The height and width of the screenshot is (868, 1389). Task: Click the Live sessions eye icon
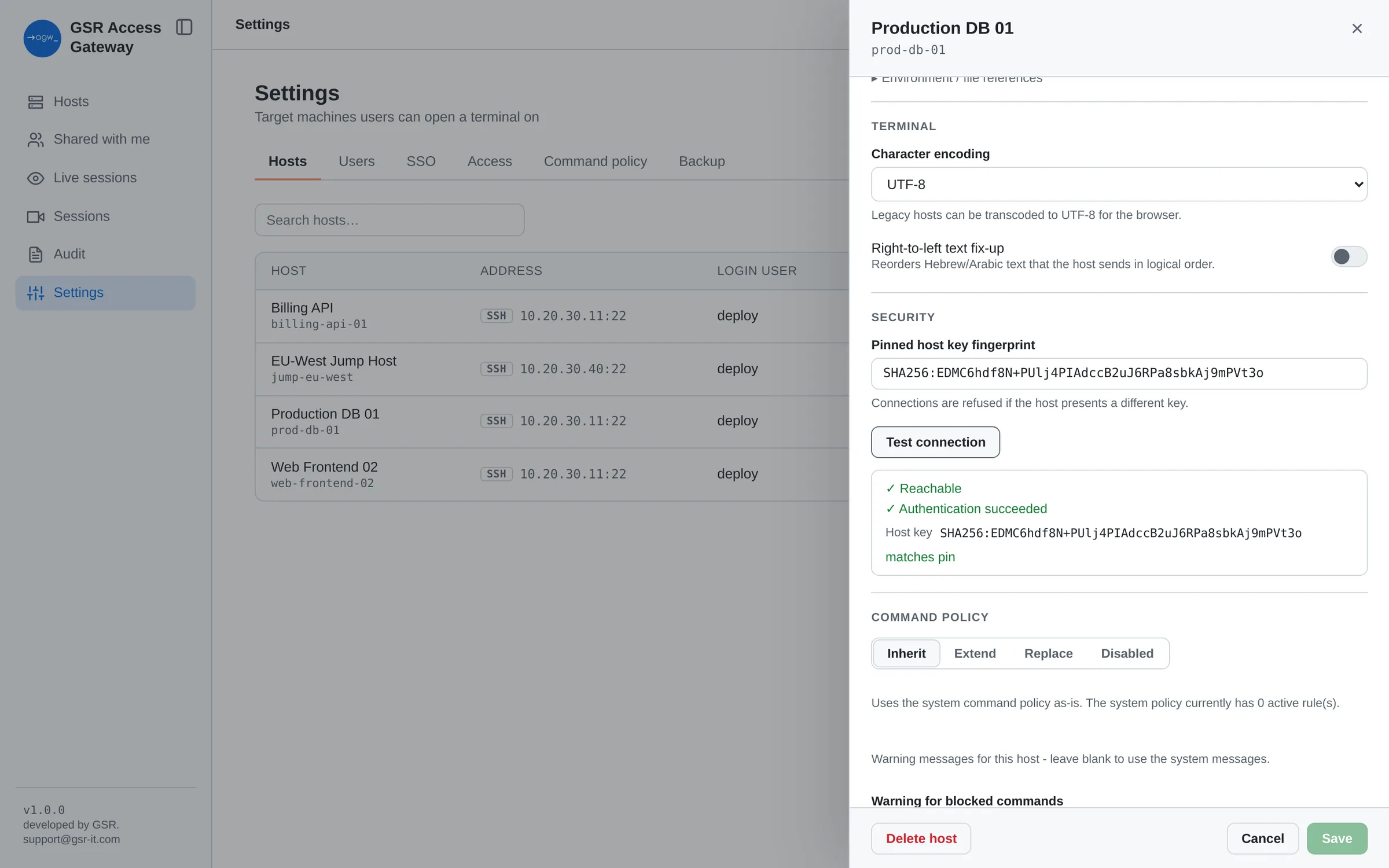pos(36,178)
